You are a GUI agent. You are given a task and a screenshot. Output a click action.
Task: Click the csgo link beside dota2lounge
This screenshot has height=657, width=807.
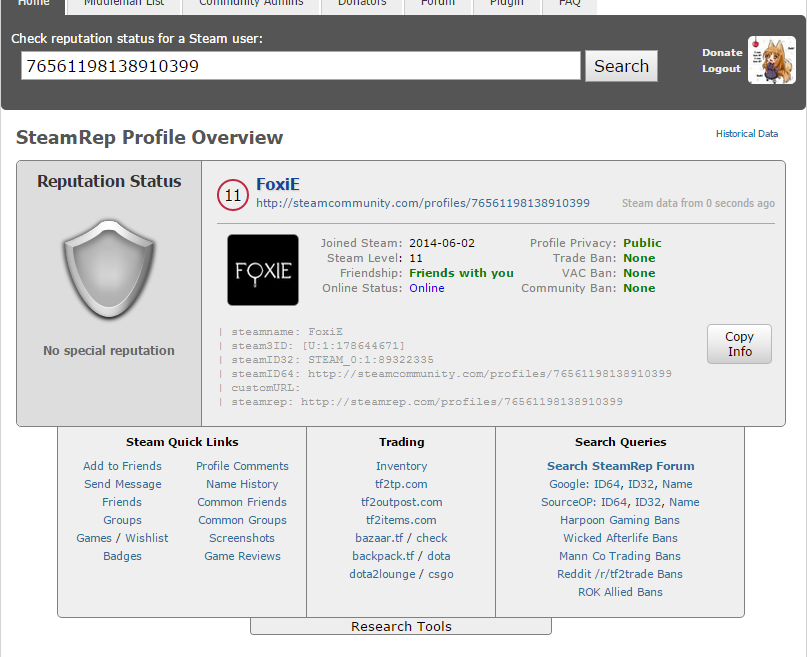441,574
